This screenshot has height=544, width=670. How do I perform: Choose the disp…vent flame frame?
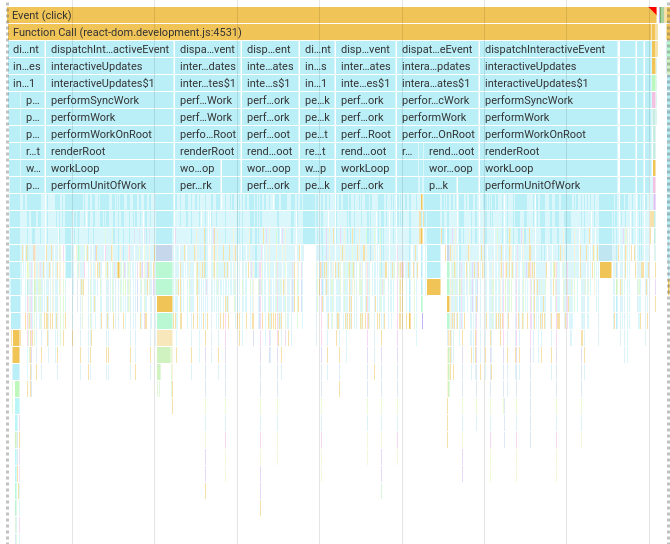pos(366,49)
